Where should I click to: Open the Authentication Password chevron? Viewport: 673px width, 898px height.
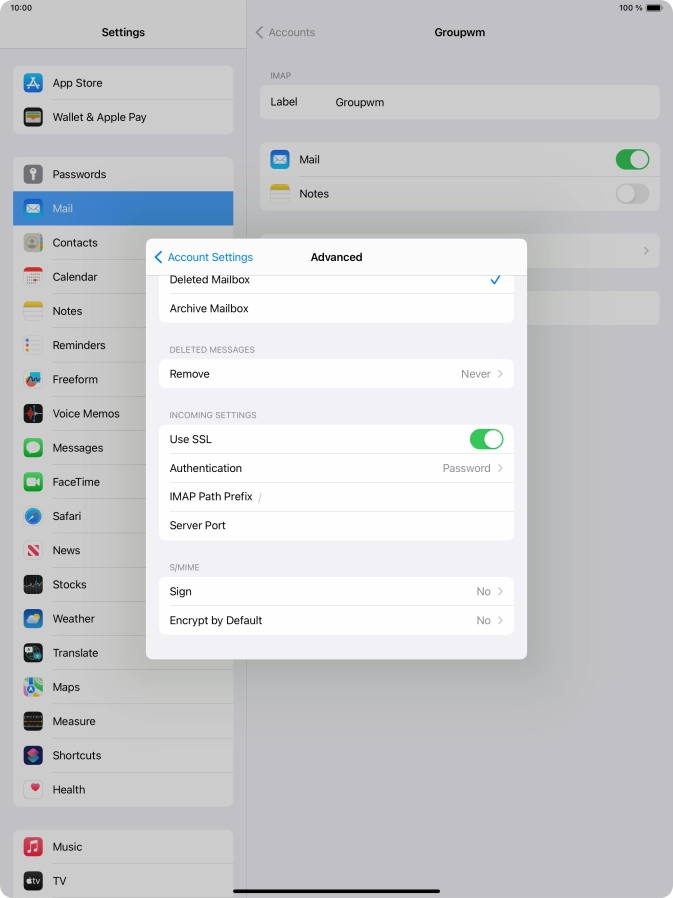[499, 468]
